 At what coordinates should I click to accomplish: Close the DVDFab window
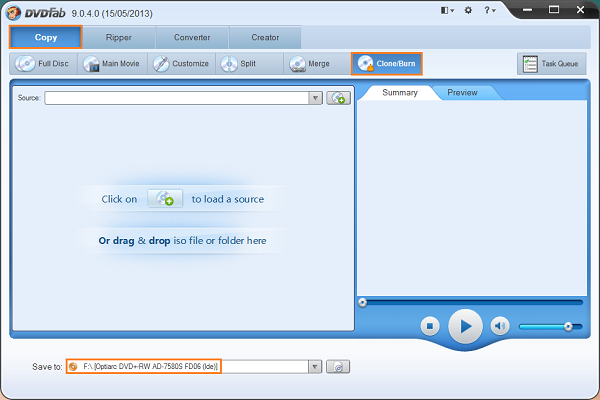click(580, 10)
